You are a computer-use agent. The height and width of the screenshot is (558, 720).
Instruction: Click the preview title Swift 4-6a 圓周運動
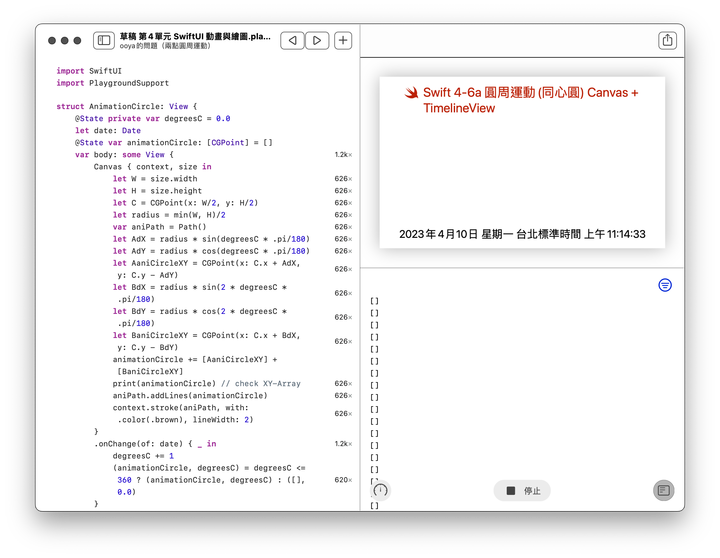pos(530,100)
